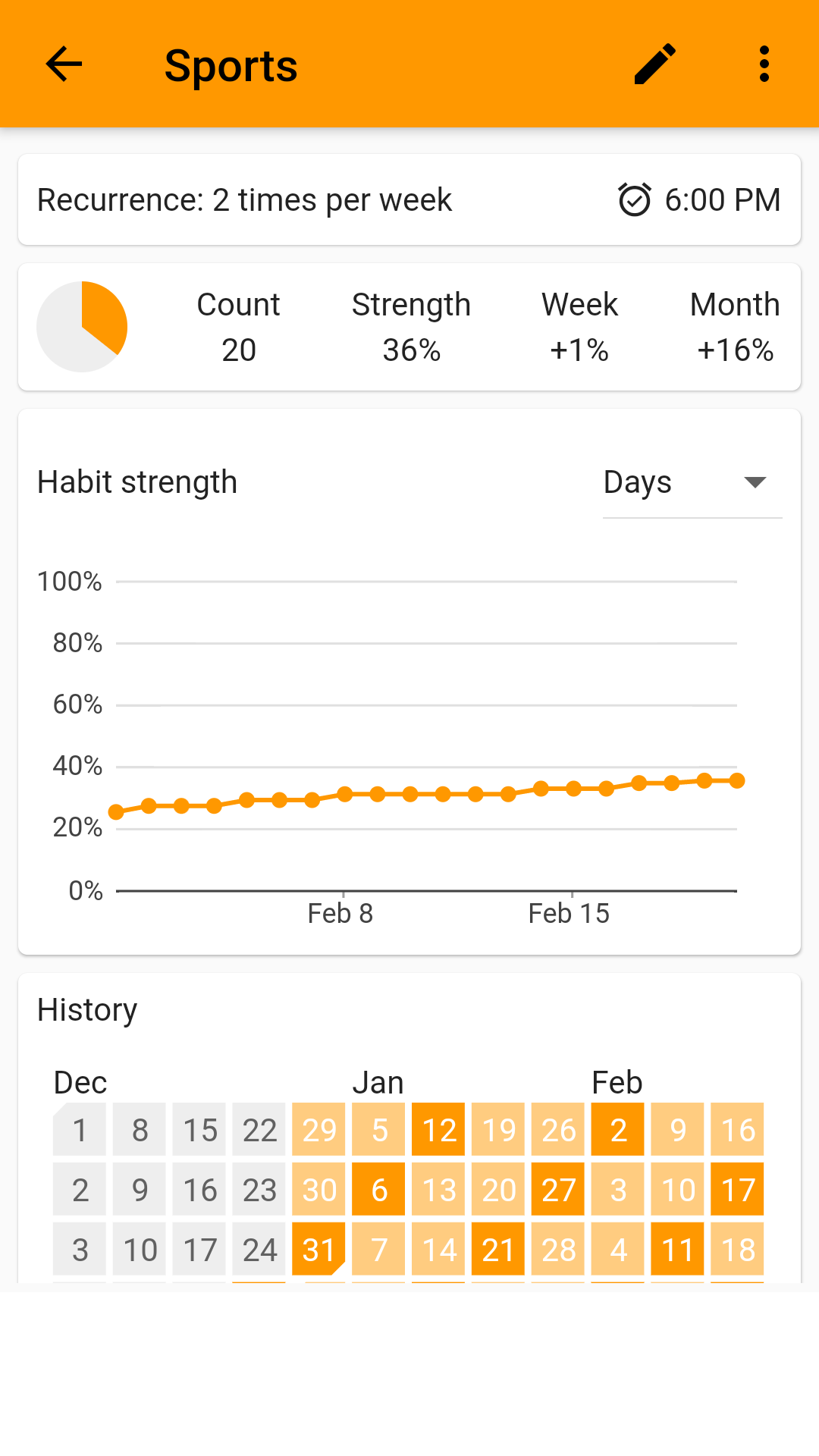
Task: Tap the Week +1% statistic
Action: [579, 327]
